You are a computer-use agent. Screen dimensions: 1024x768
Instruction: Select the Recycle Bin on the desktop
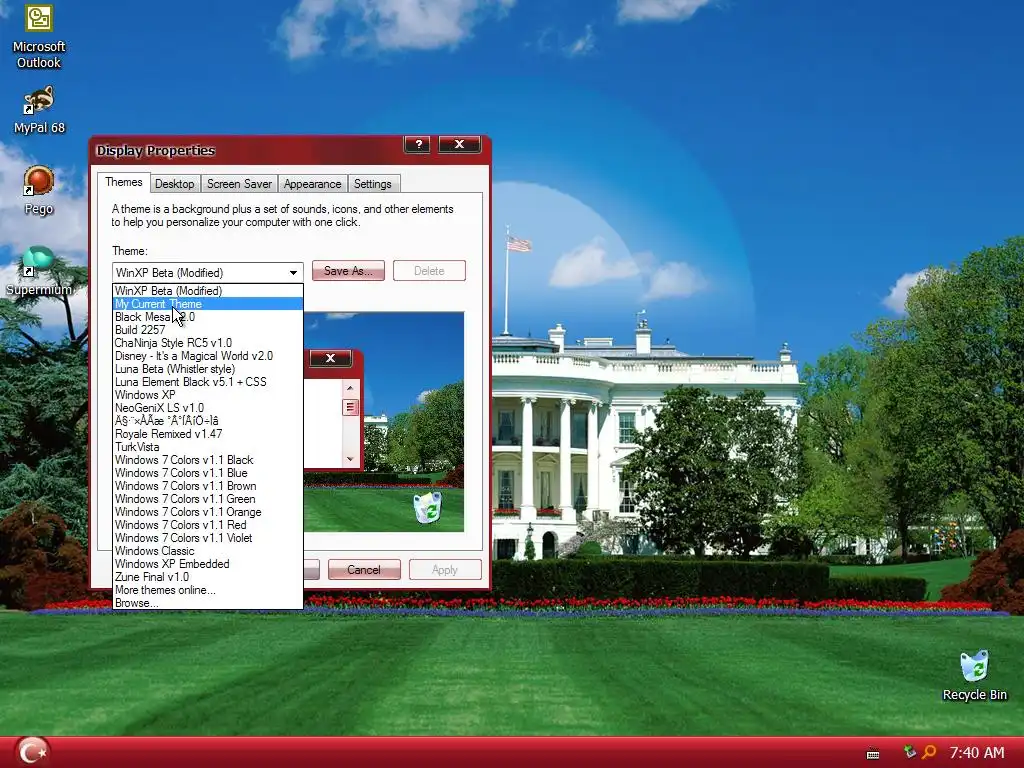(x=974, y=676)
